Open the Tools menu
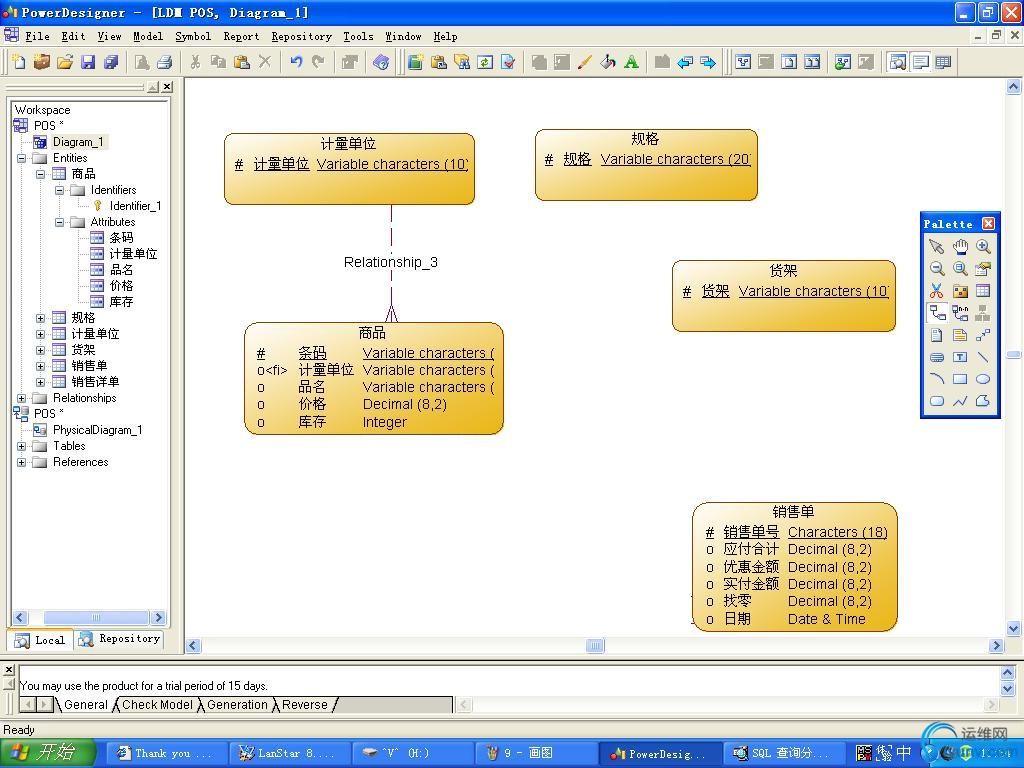This screenshot has width=1024, height=768. pyautogui.click(x=359, y=36)
